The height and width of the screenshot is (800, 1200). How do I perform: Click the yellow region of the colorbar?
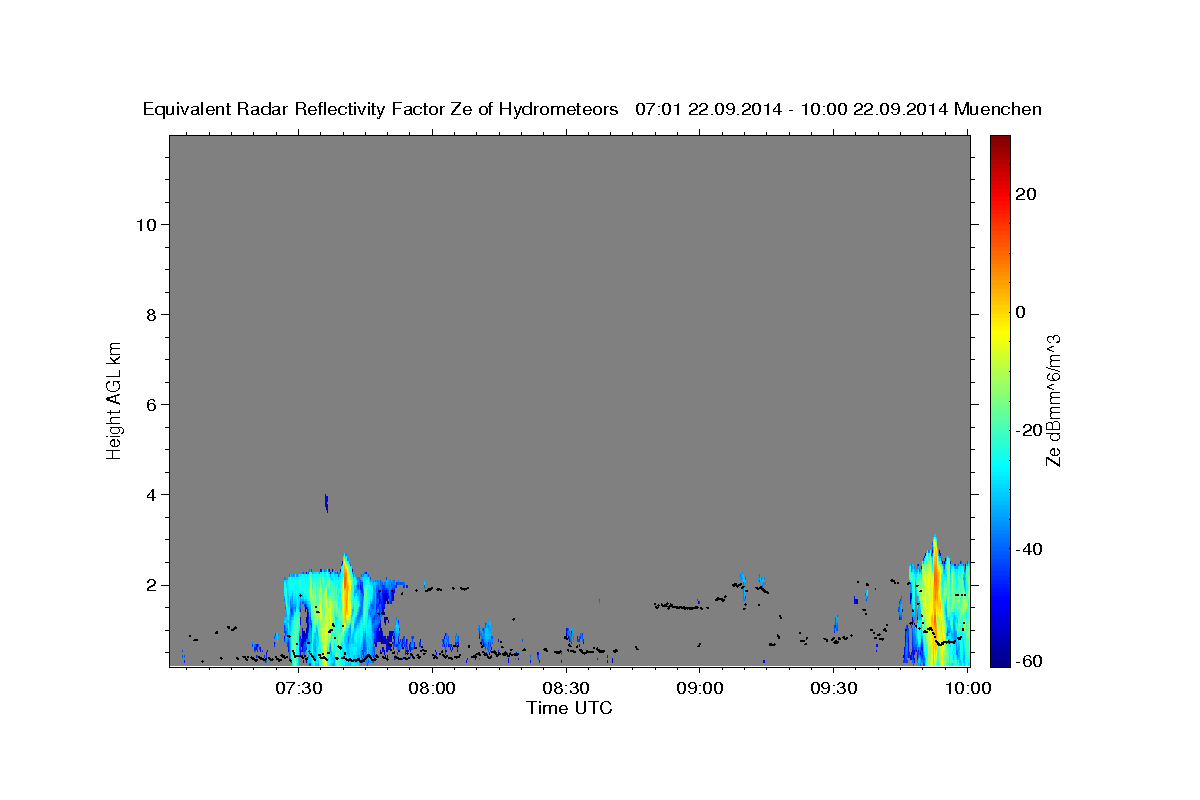point(998,330)
